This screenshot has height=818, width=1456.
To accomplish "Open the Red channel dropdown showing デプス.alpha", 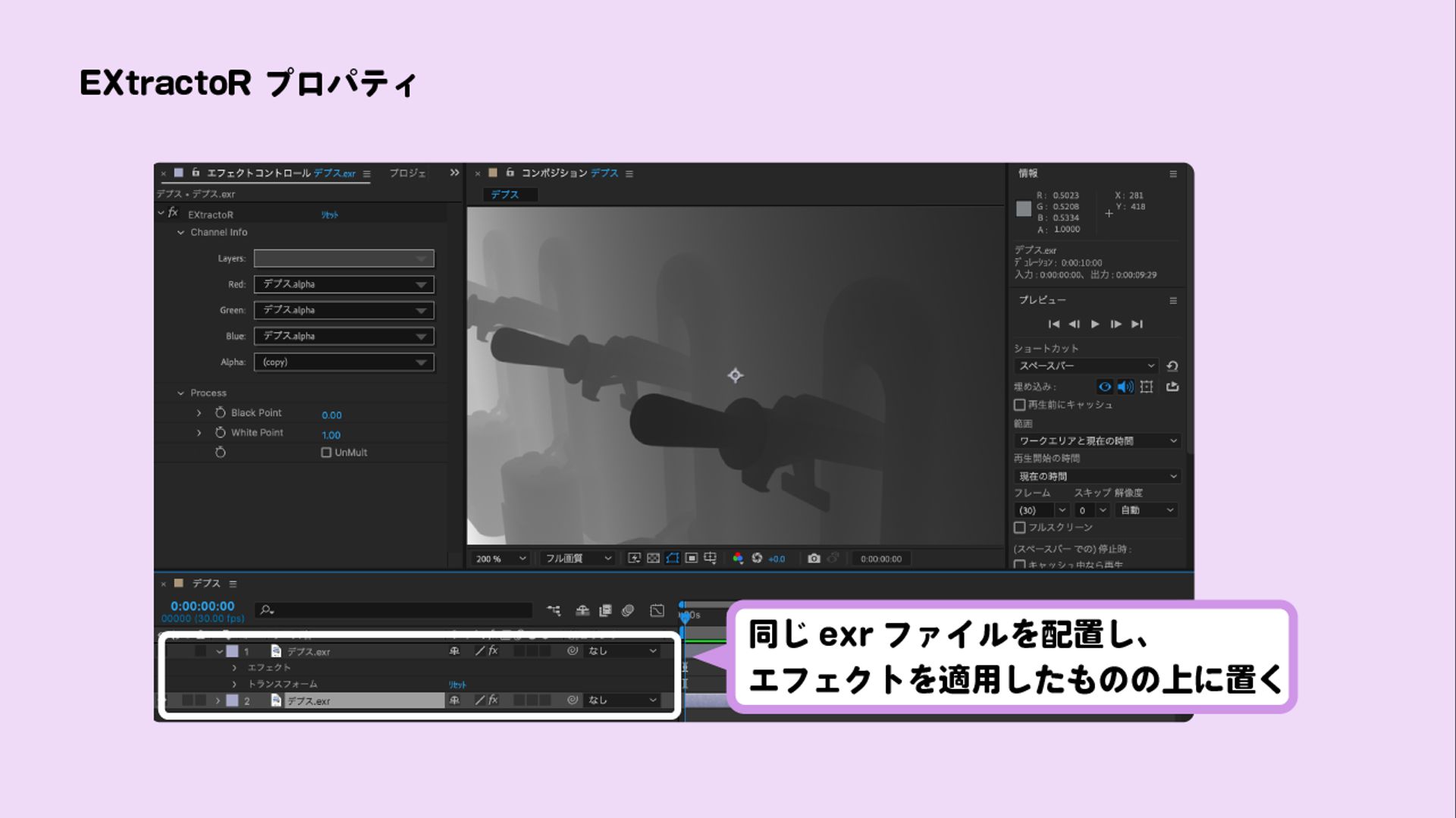I will (344, 284).
